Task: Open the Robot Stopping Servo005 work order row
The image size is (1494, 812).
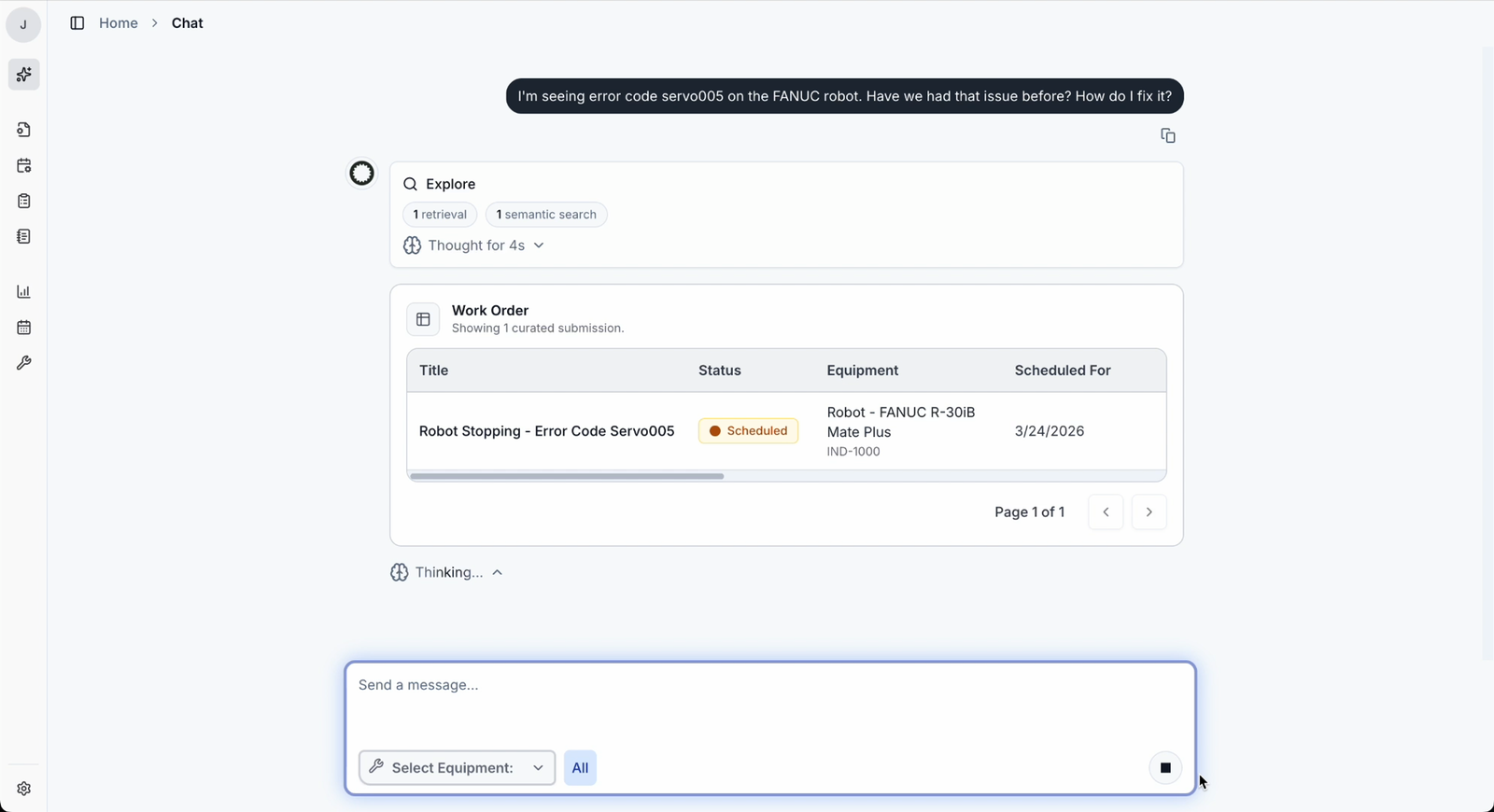Action: pyautogui.click(x=546, y=431)
